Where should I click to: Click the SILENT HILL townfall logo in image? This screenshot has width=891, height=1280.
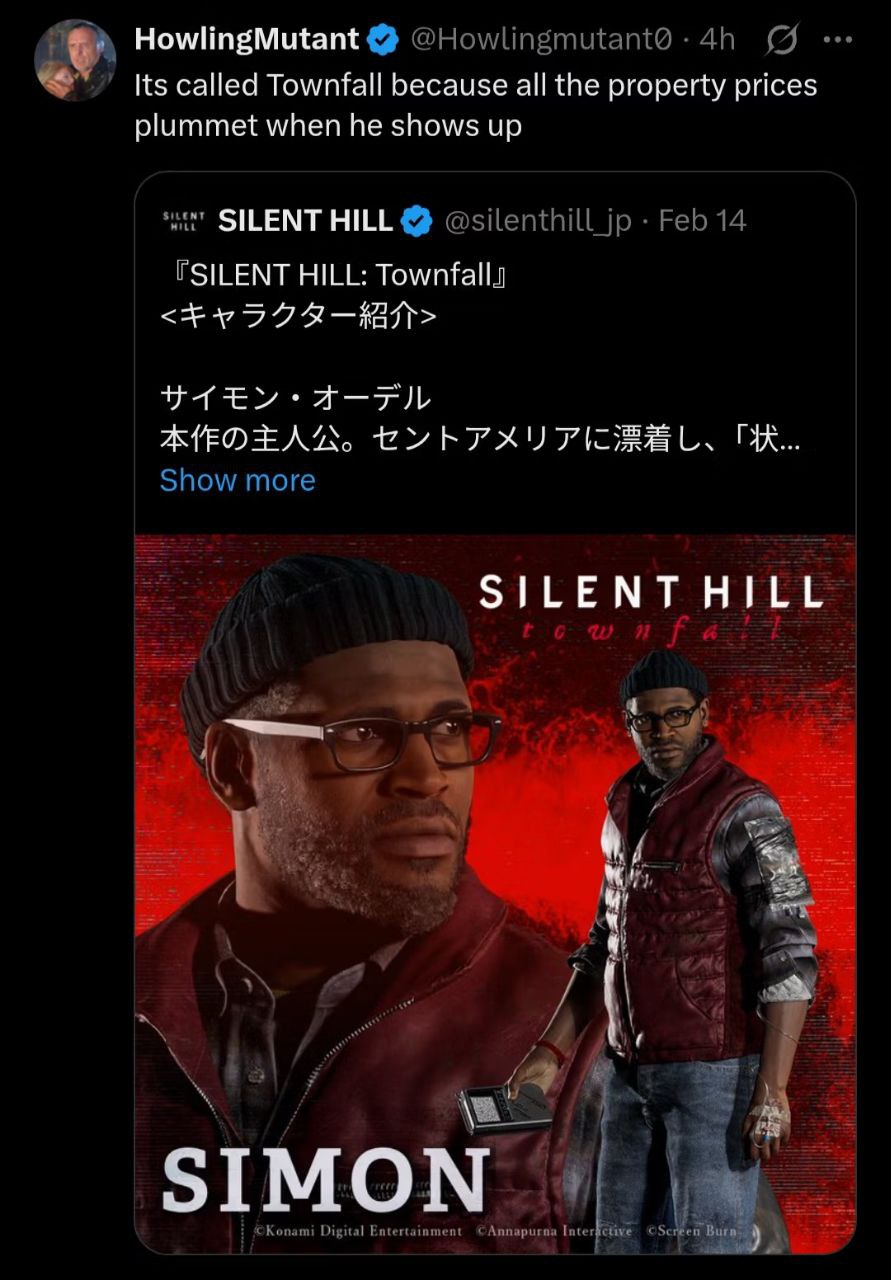(651, 605)
